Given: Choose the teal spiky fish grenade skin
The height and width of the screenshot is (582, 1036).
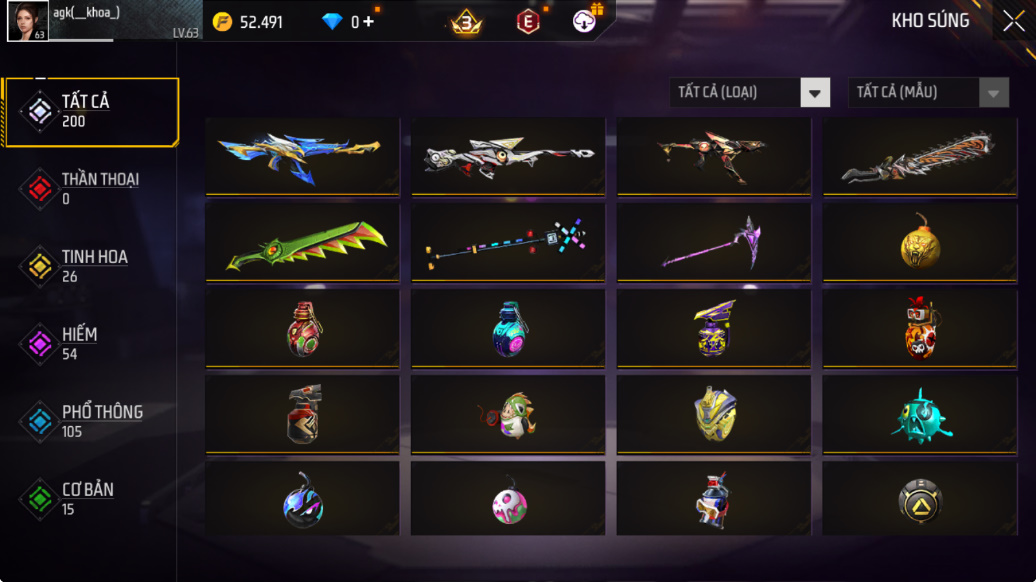Looking at the screenshot, I should (920, 414).
